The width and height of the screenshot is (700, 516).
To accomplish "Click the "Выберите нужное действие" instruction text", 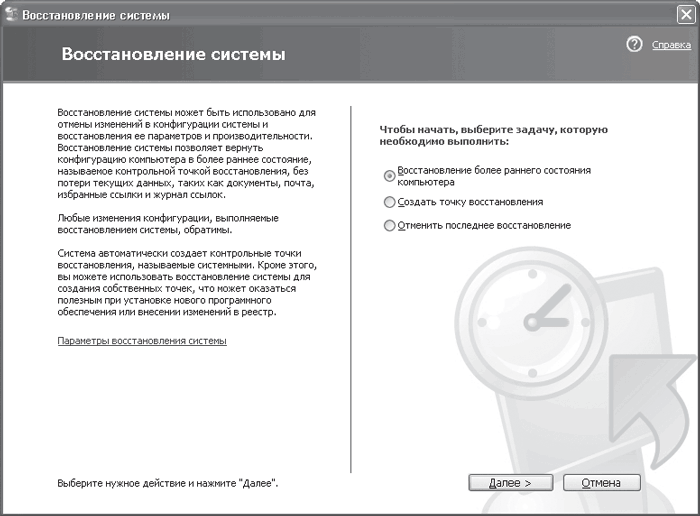I will (x=167, y=483).
